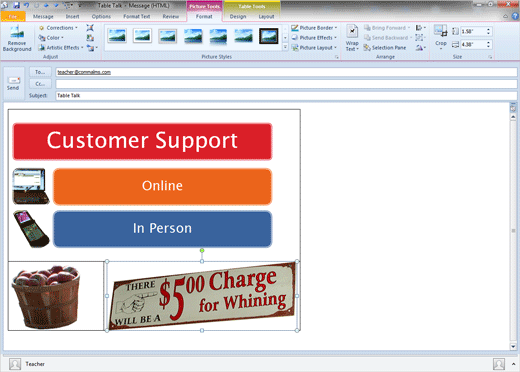Switch to the Review tab

[171, 16]
